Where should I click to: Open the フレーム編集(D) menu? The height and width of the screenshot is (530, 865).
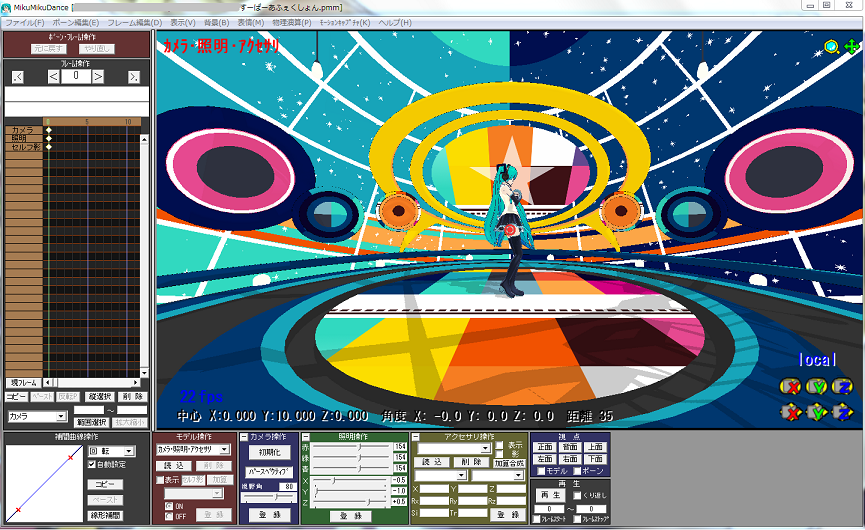click(135, 23)
